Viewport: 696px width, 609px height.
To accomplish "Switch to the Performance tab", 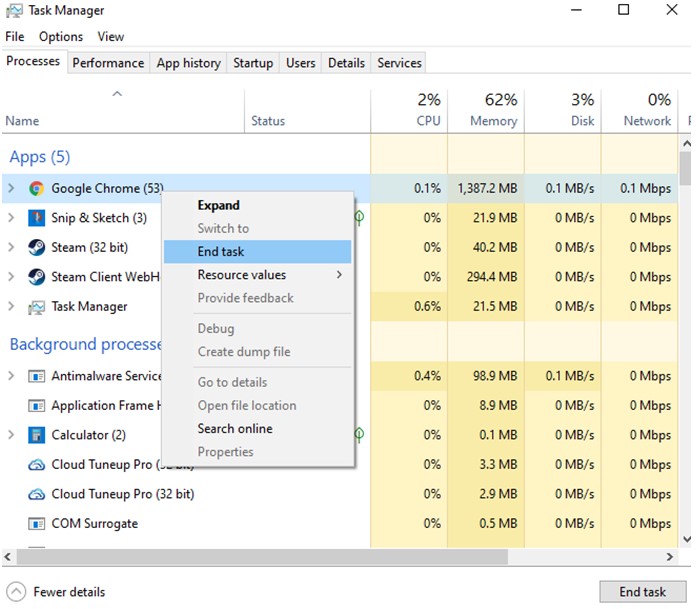I will (108, 63).
